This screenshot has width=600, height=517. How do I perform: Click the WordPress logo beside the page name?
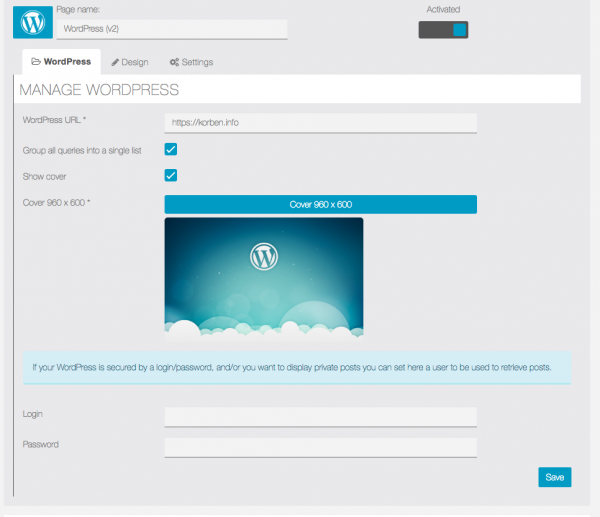[x=33, y=21]
